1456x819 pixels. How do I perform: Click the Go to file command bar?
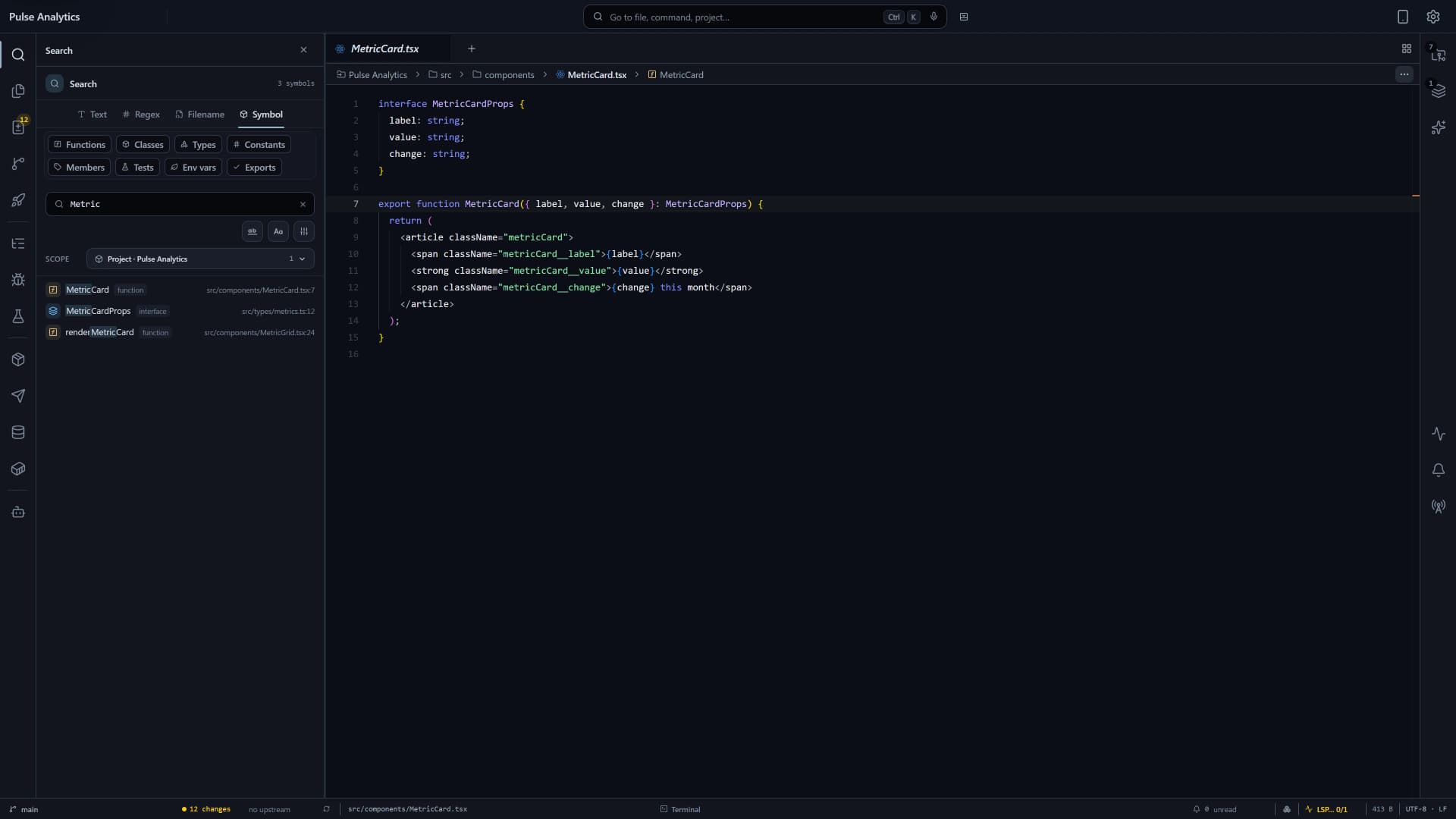click(x=764, y=17)
